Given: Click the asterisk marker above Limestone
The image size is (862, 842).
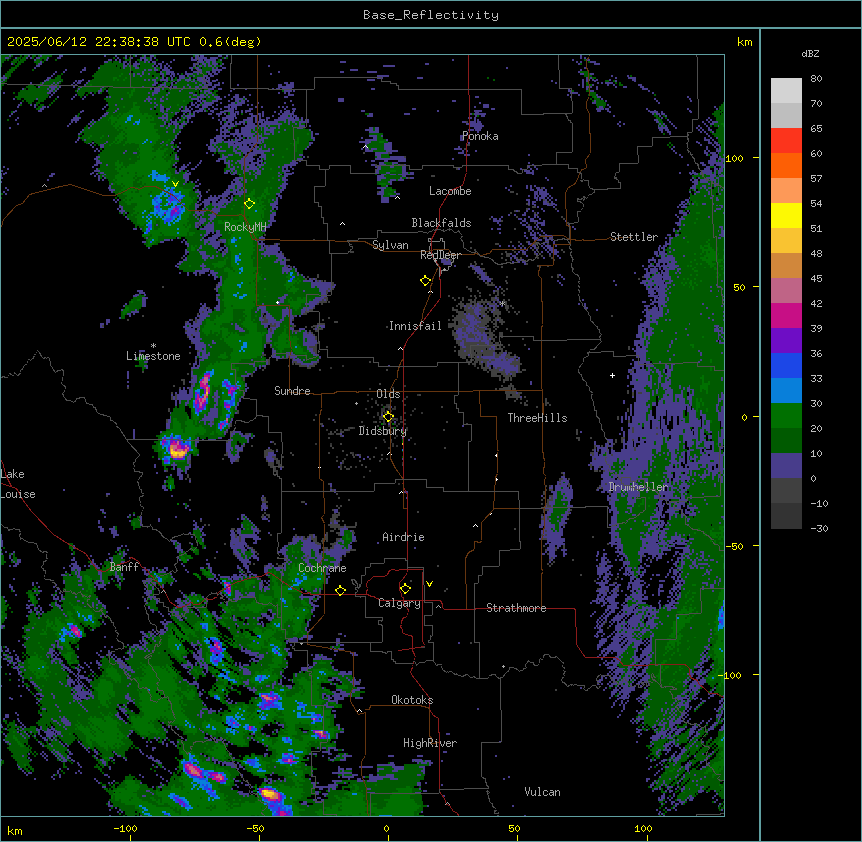Looking at the screenshot, I should pyautogui.click(x=153, y=346).
